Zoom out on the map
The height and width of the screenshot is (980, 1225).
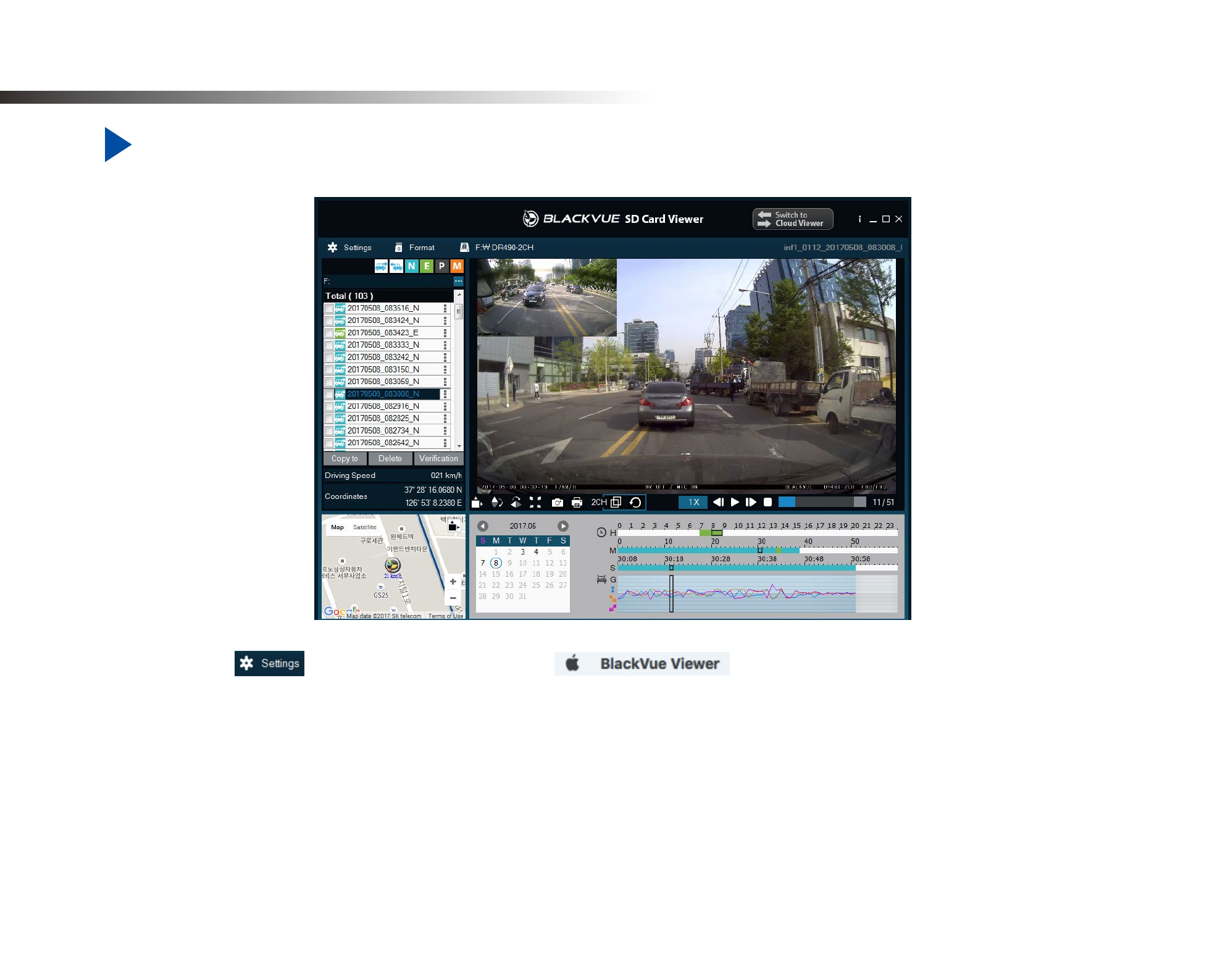(453, 598)
